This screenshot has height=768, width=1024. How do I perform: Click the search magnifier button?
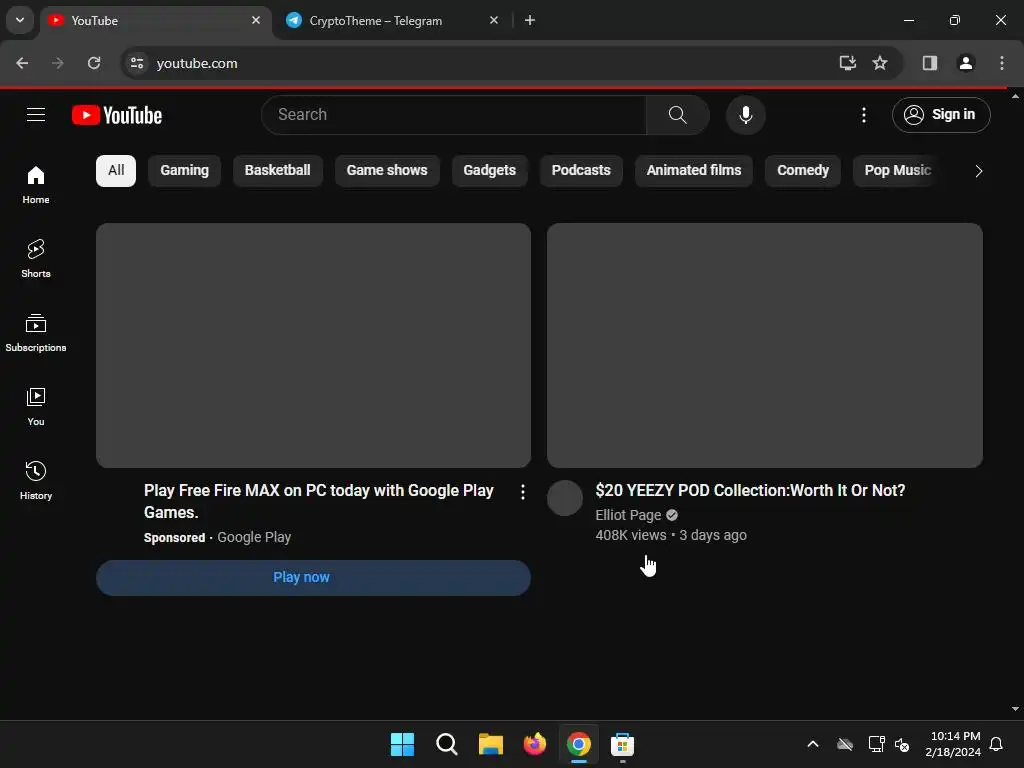click(677, 115)
